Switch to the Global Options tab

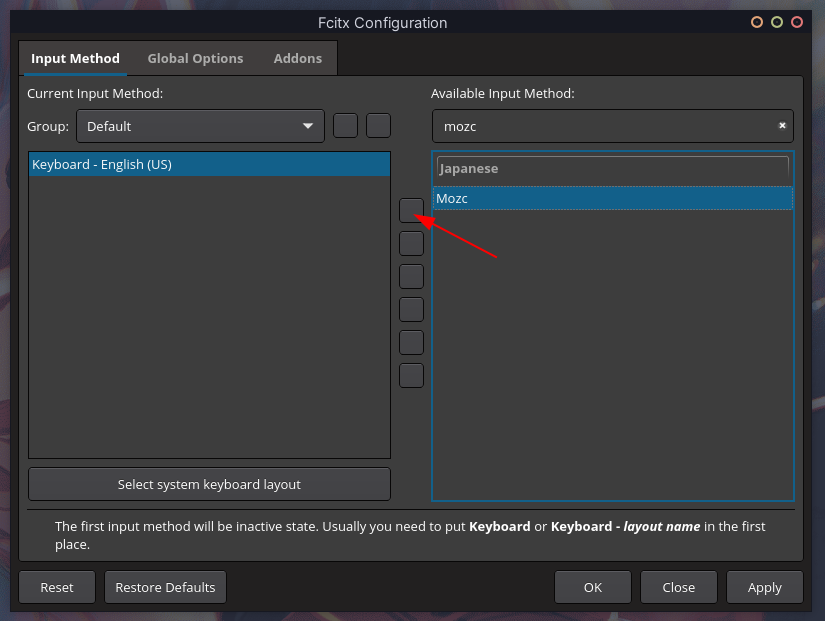pyautogui.click(x=195, y=58)
